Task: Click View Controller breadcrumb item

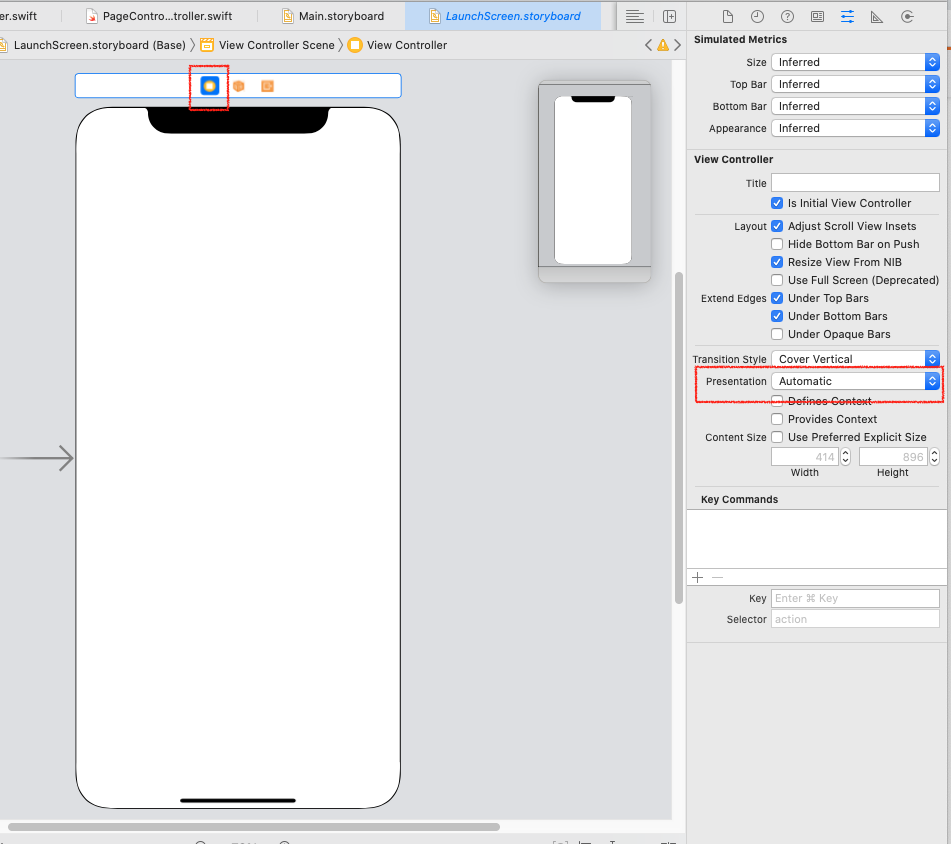Action: (x=398, y=45)
